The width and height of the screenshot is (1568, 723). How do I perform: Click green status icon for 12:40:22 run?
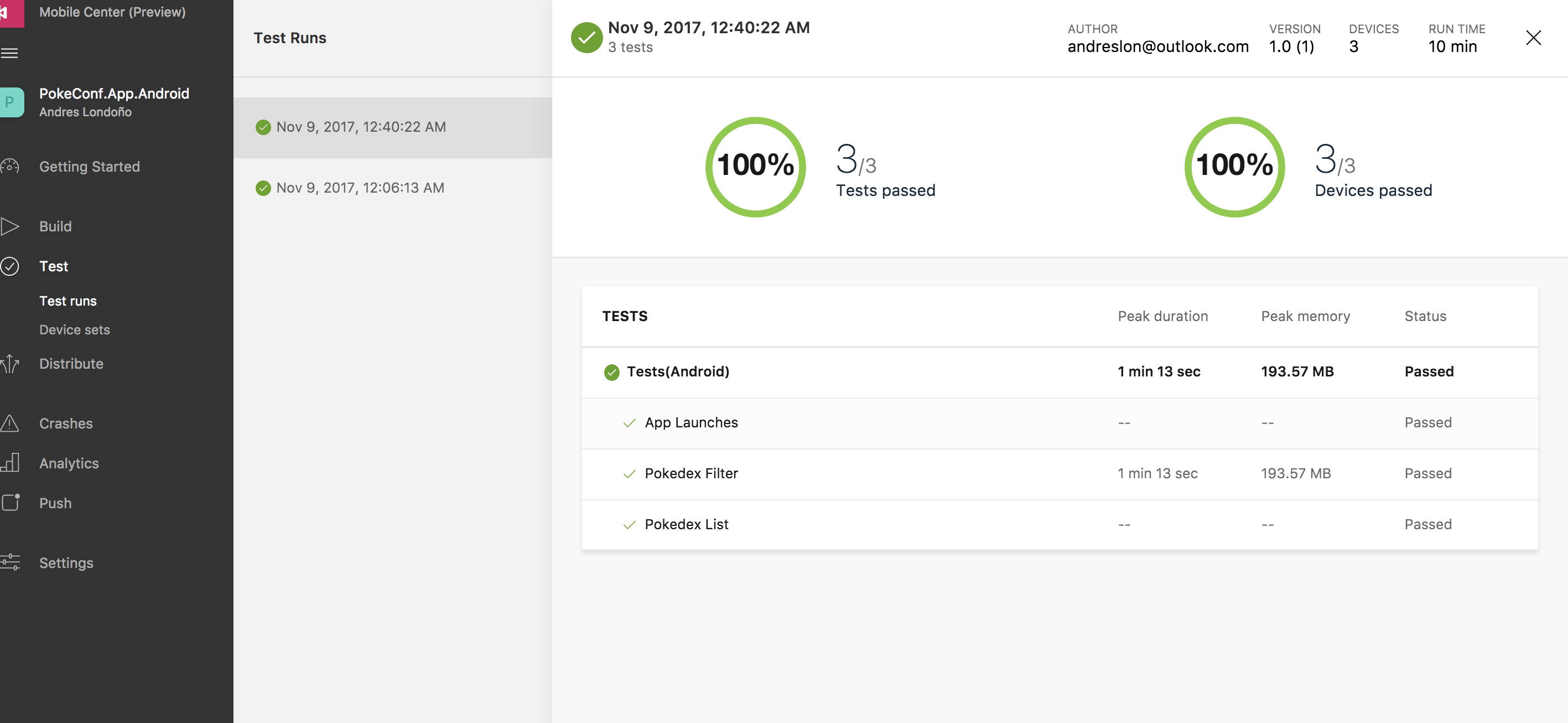[263, 127]
